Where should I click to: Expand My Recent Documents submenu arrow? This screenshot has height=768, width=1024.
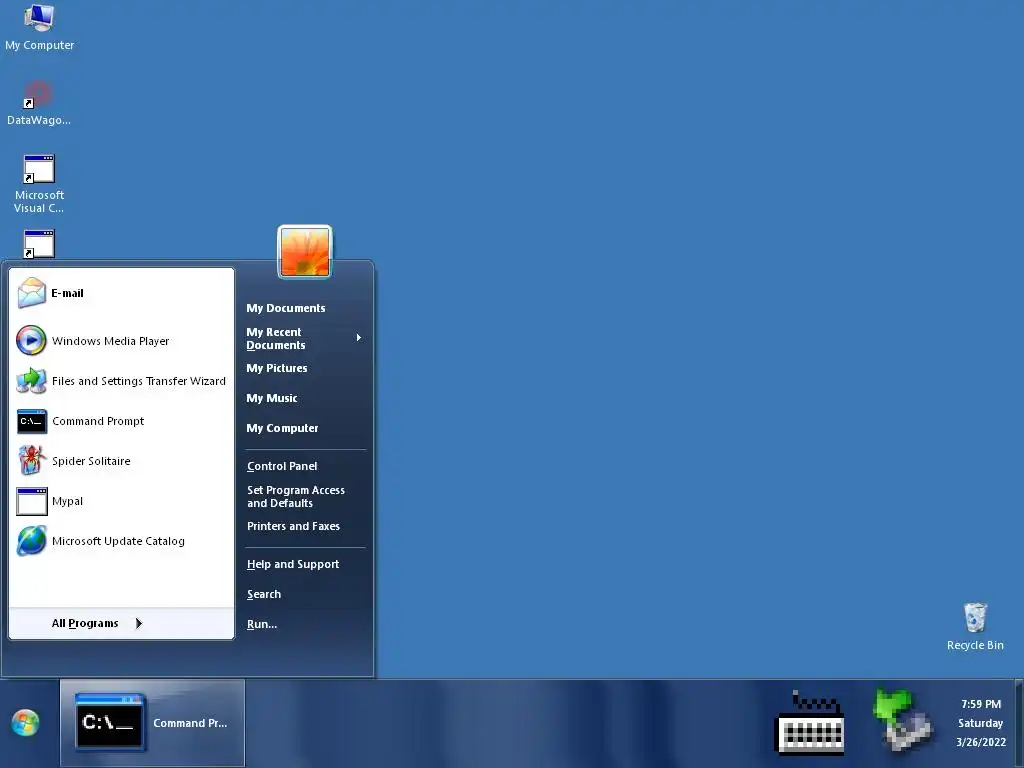tap(359, 338)
